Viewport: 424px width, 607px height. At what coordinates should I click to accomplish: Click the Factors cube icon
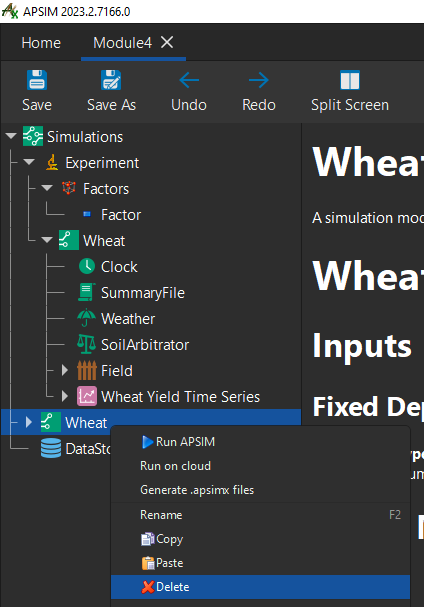click(x=69, y=188)
